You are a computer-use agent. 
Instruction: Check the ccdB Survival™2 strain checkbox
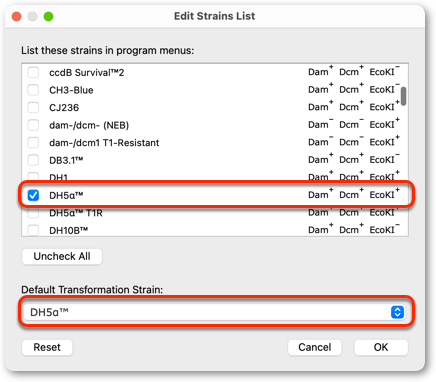coord(33,72)
